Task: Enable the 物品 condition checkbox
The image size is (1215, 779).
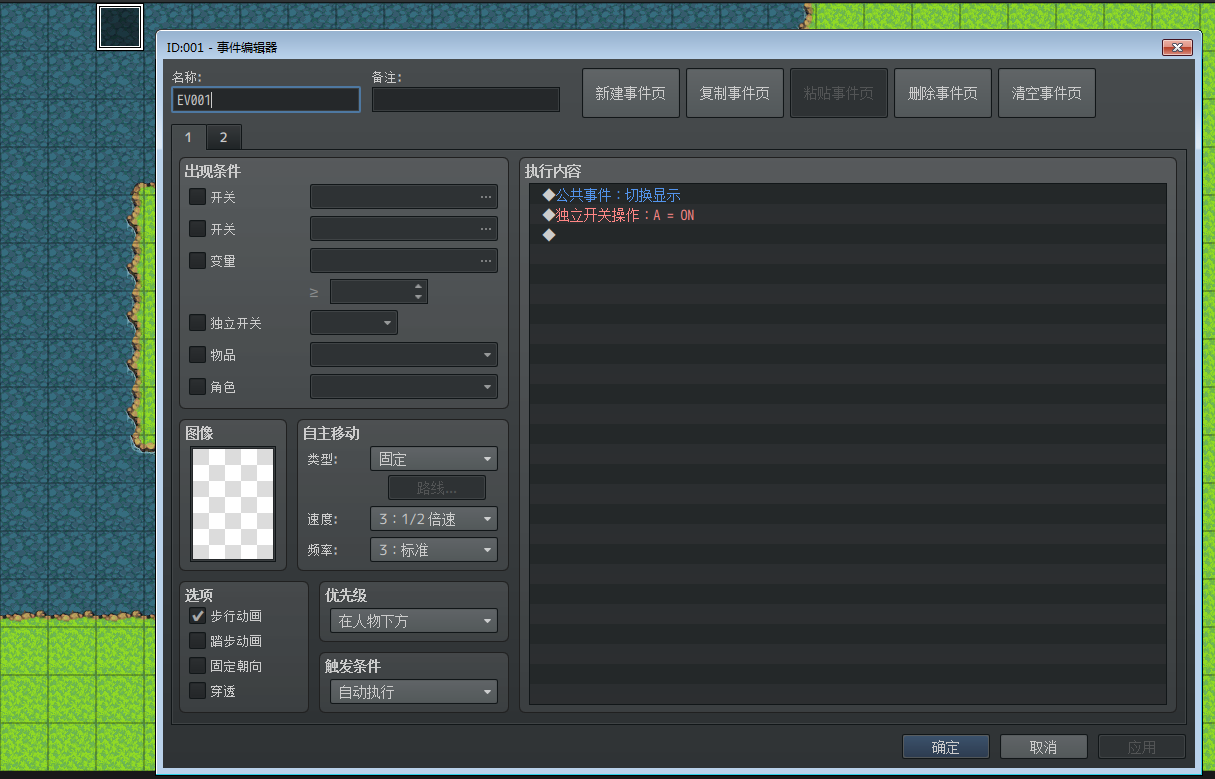Action: click(x=198, y=355)
